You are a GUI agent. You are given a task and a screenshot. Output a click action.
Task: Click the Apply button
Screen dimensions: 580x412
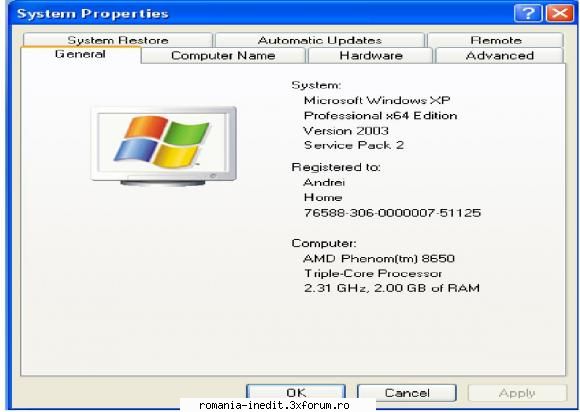[x=517, y=392]
